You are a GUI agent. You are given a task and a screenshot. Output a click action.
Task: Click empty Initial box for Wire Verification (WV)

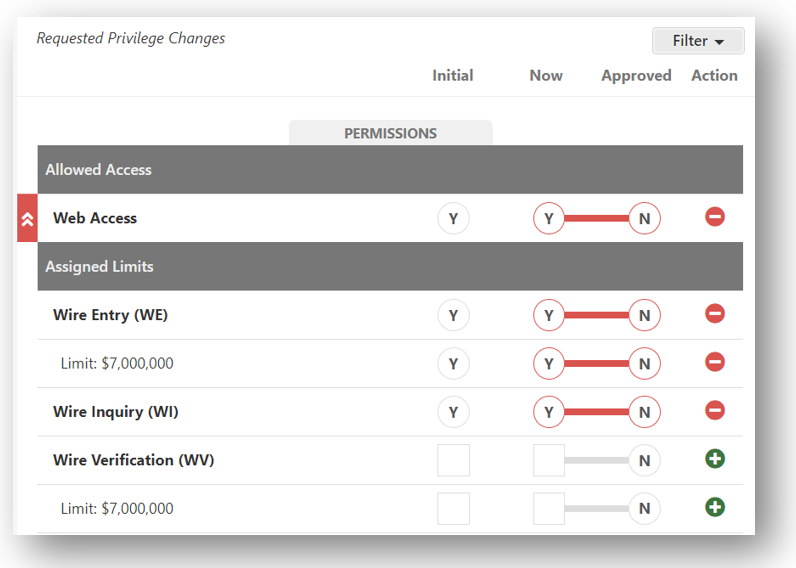coord(453,460)
